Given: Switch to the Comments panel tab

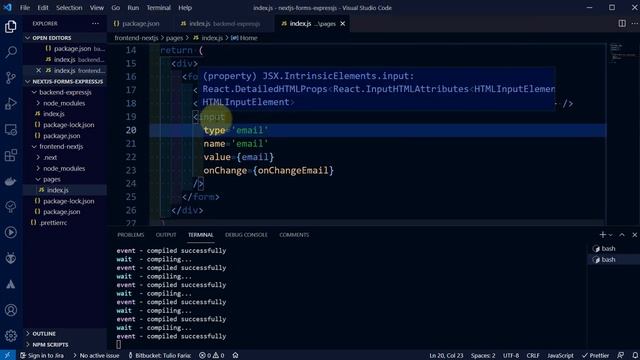Looking at the screenshot, I should coord(294,235).
